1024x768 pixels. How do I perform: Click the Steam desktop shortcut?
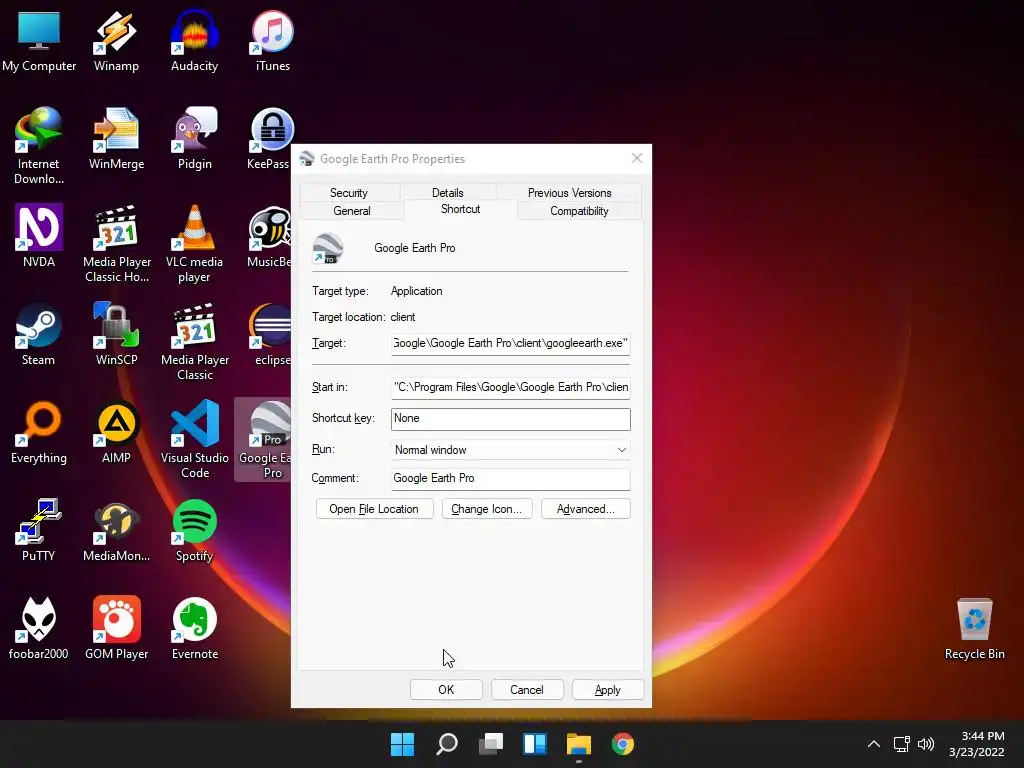pos(39,334)
